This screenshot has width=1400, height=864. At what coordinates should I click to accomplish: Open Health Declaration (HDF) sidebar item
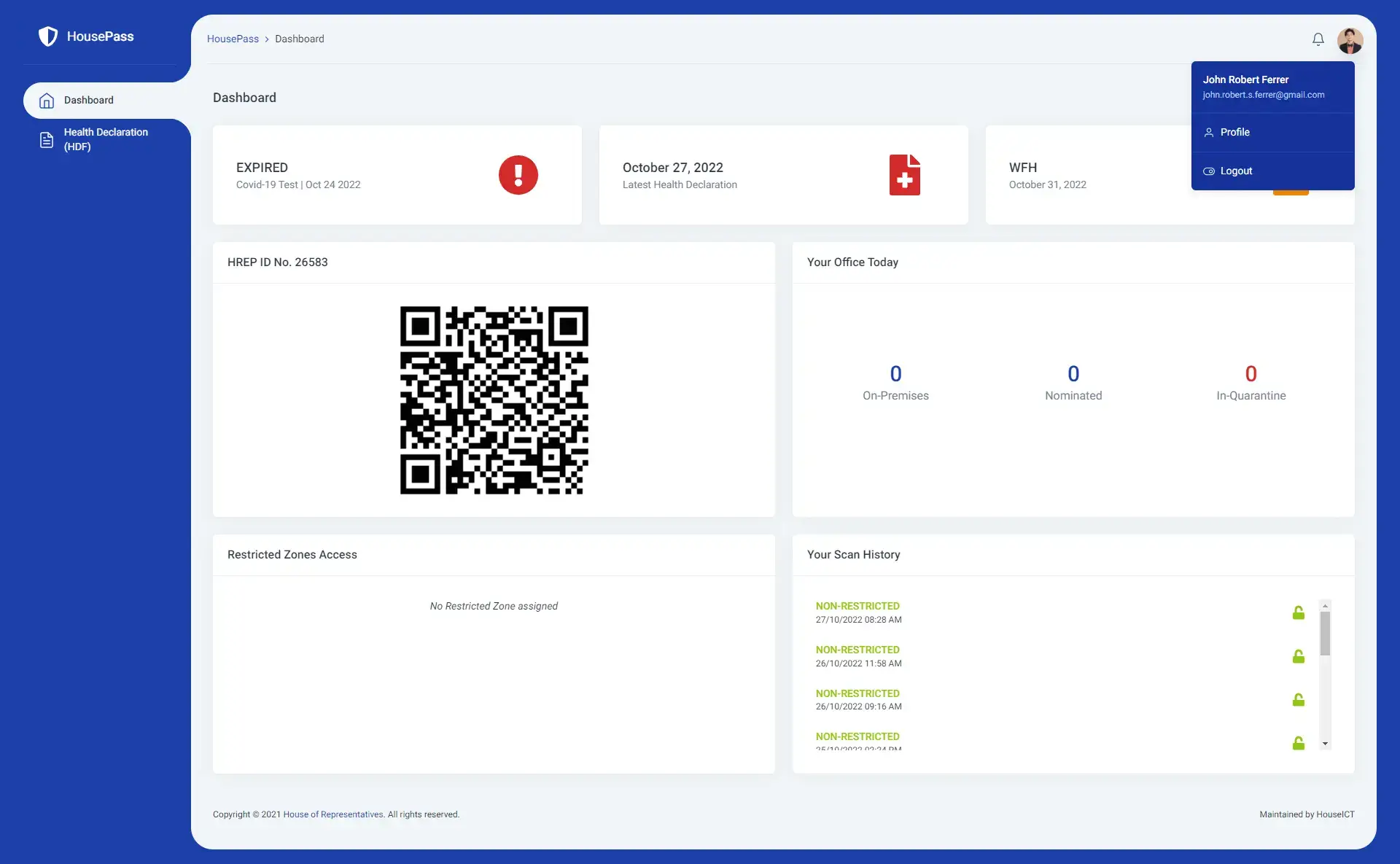[x=106, y=139]
